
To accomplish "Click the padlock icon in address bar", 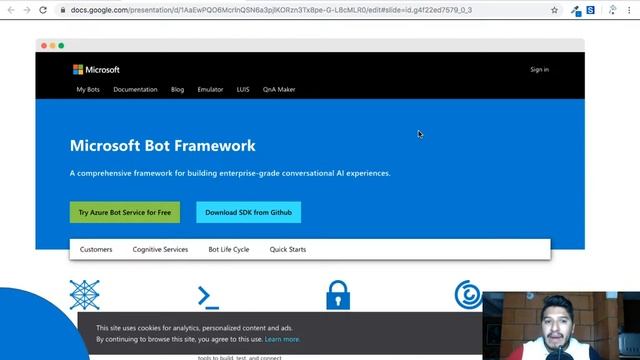I will pyautogui.click(x=62, y=10).
